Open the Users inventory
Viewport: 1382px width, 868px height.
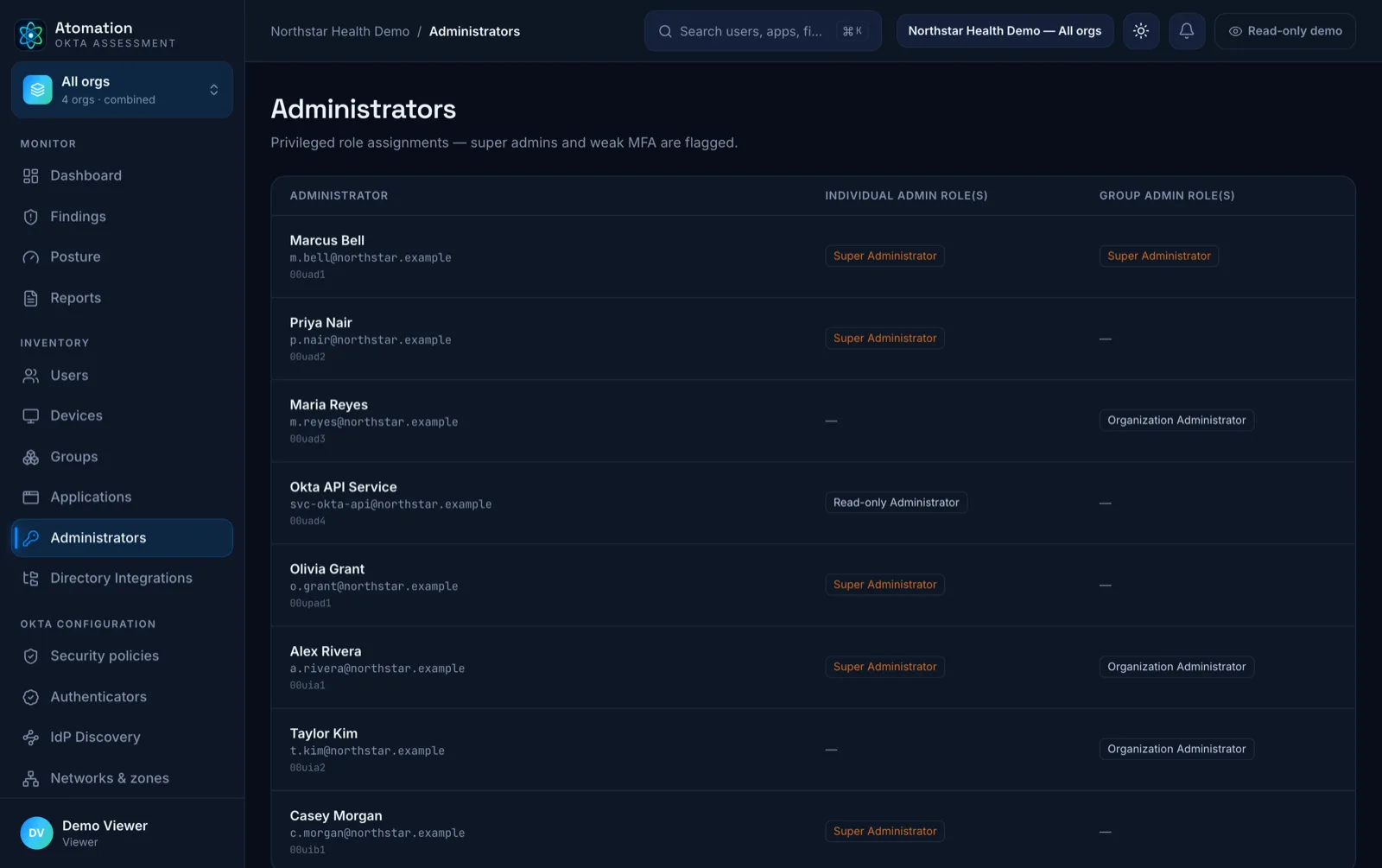pos(123,376)
